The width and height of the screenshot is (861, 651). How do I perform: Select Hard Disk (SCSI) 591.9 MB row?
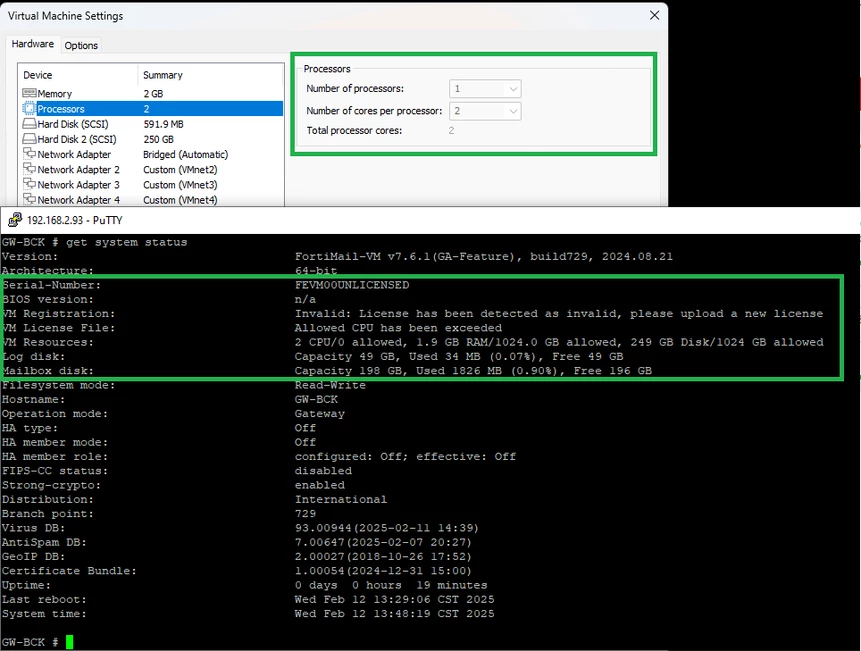pos(152,124)
